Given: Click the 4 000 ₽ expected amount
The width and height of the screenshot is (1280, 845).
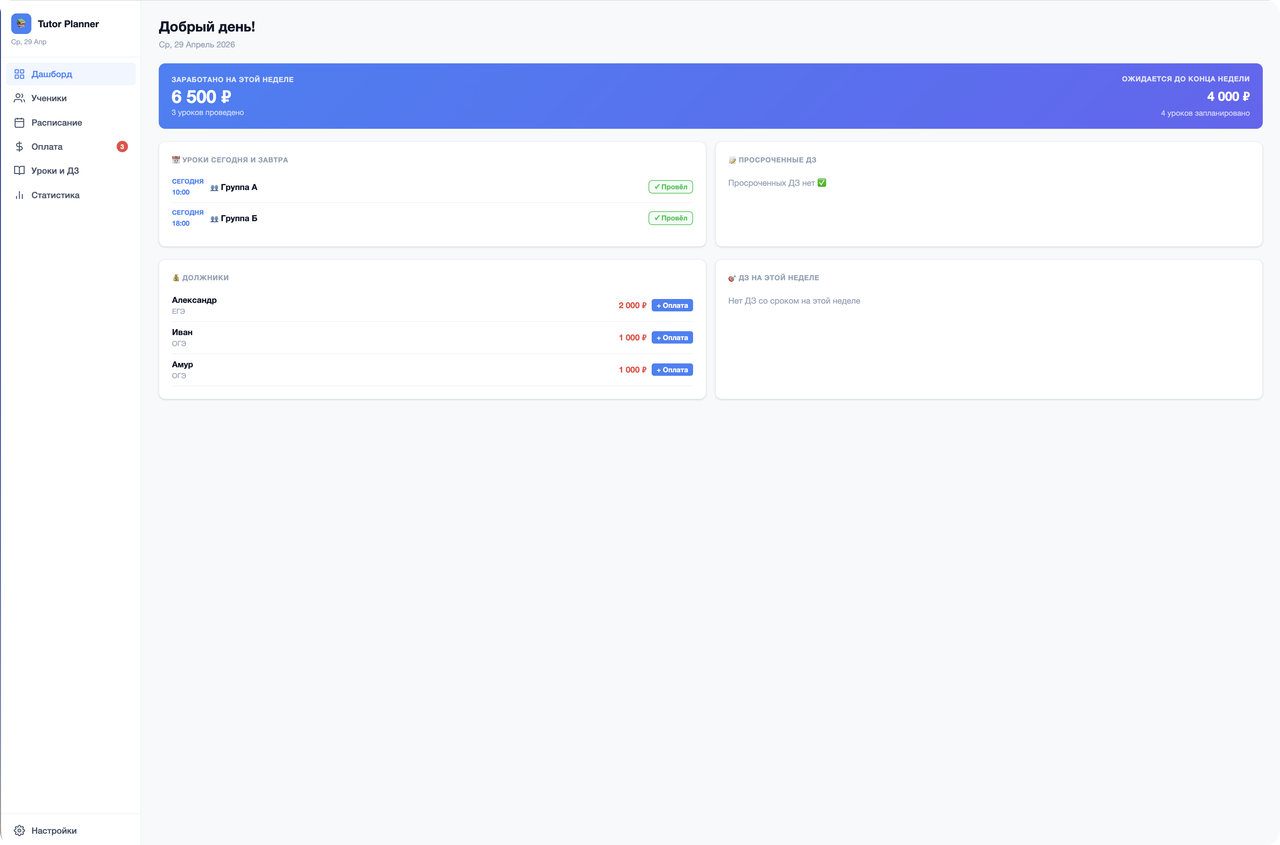Looking at the screenshot, I should (1228, 97).
